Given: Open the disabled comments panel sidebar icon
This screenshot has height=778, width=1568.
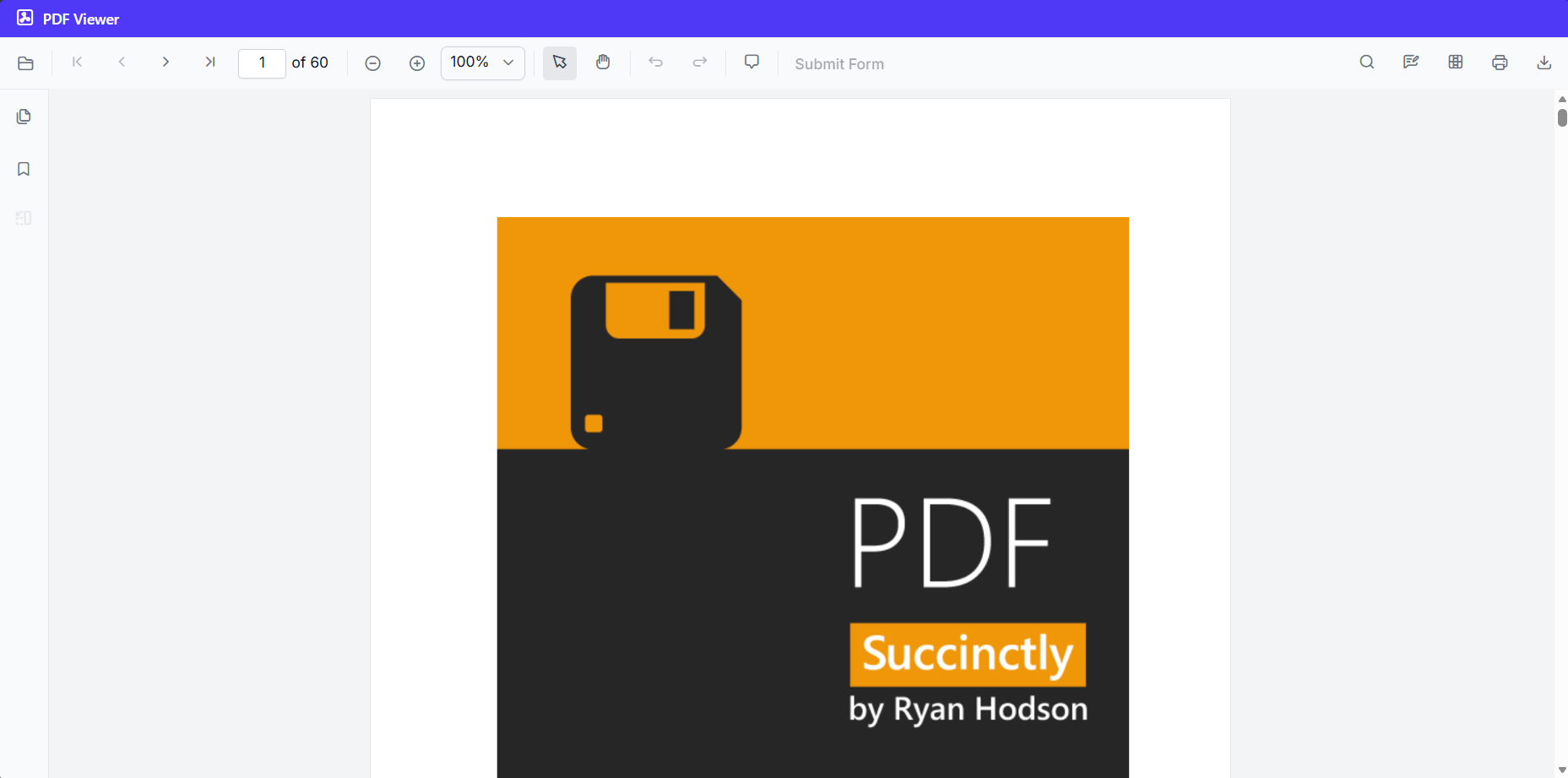Looking at the screenshot, I should [x=24, y=218].
